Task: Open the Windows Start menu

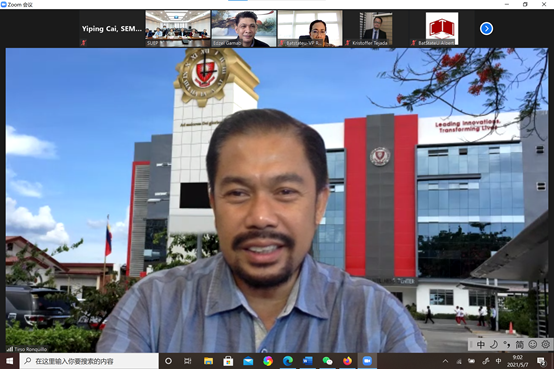Action: click(x=10, y=361)
